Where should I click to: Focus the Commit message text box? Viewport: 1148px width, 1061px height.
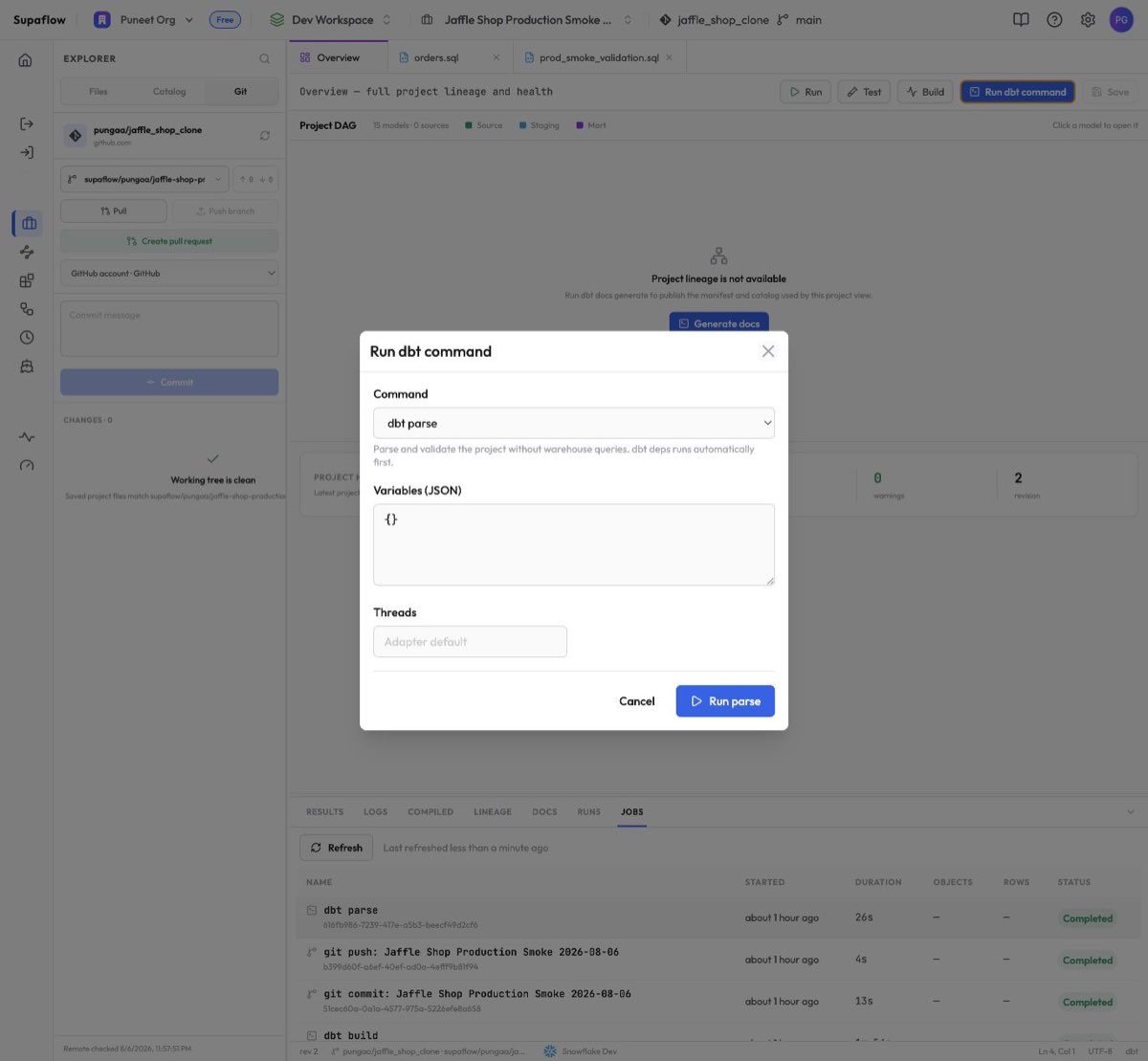(x=169, y=329)
